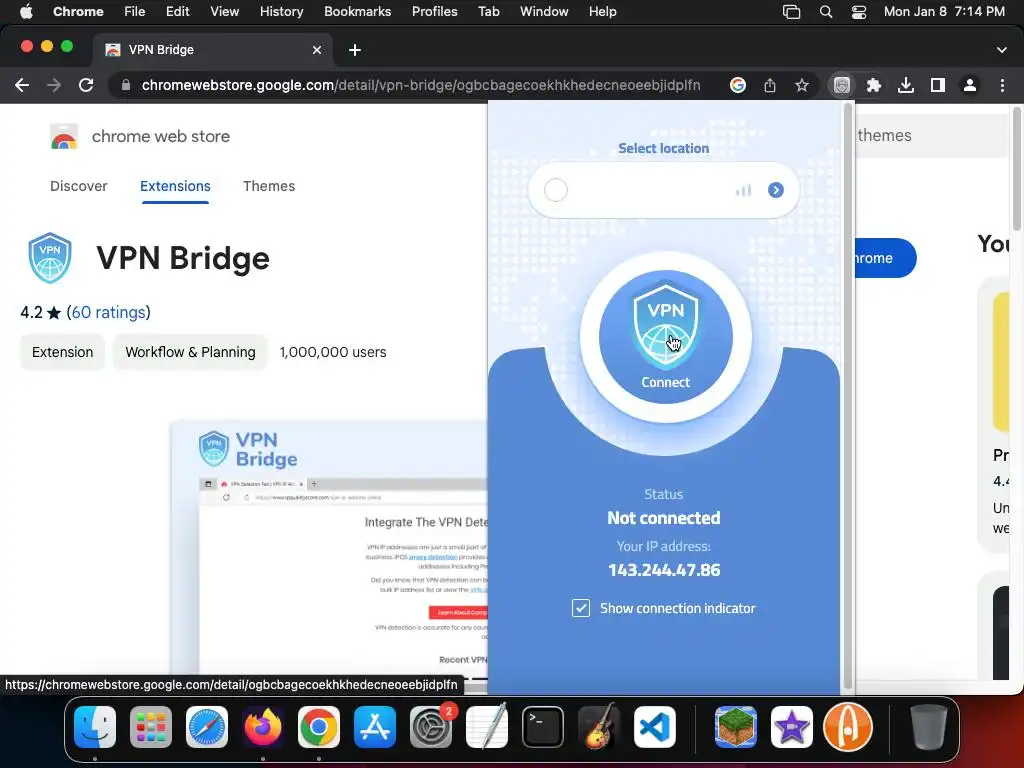Open the Bookmarks menu
Image resolution: width=1024 pixels, height=768 pixels.
(357, 12)
